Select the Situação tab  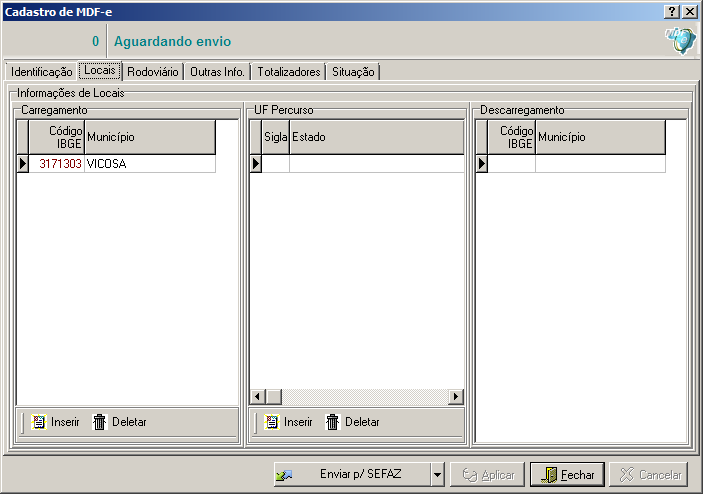354,72
